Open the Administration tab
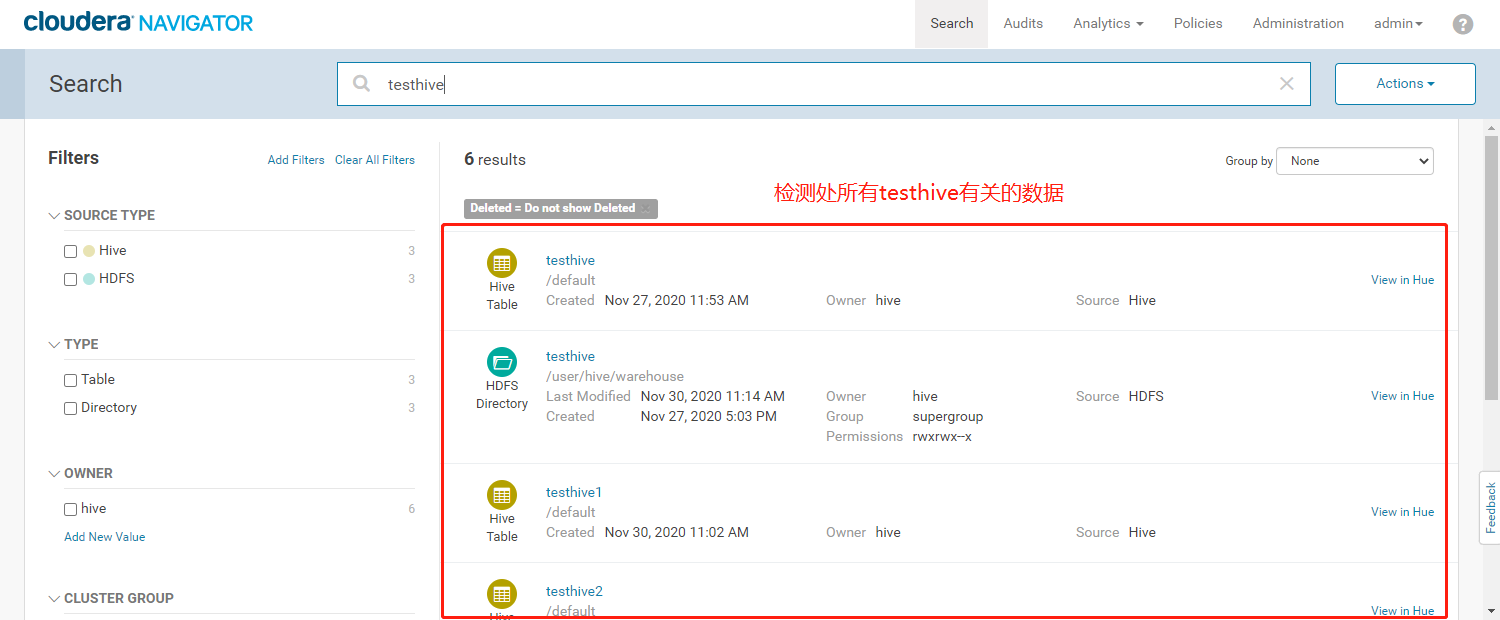 (x=1298, y=23)
